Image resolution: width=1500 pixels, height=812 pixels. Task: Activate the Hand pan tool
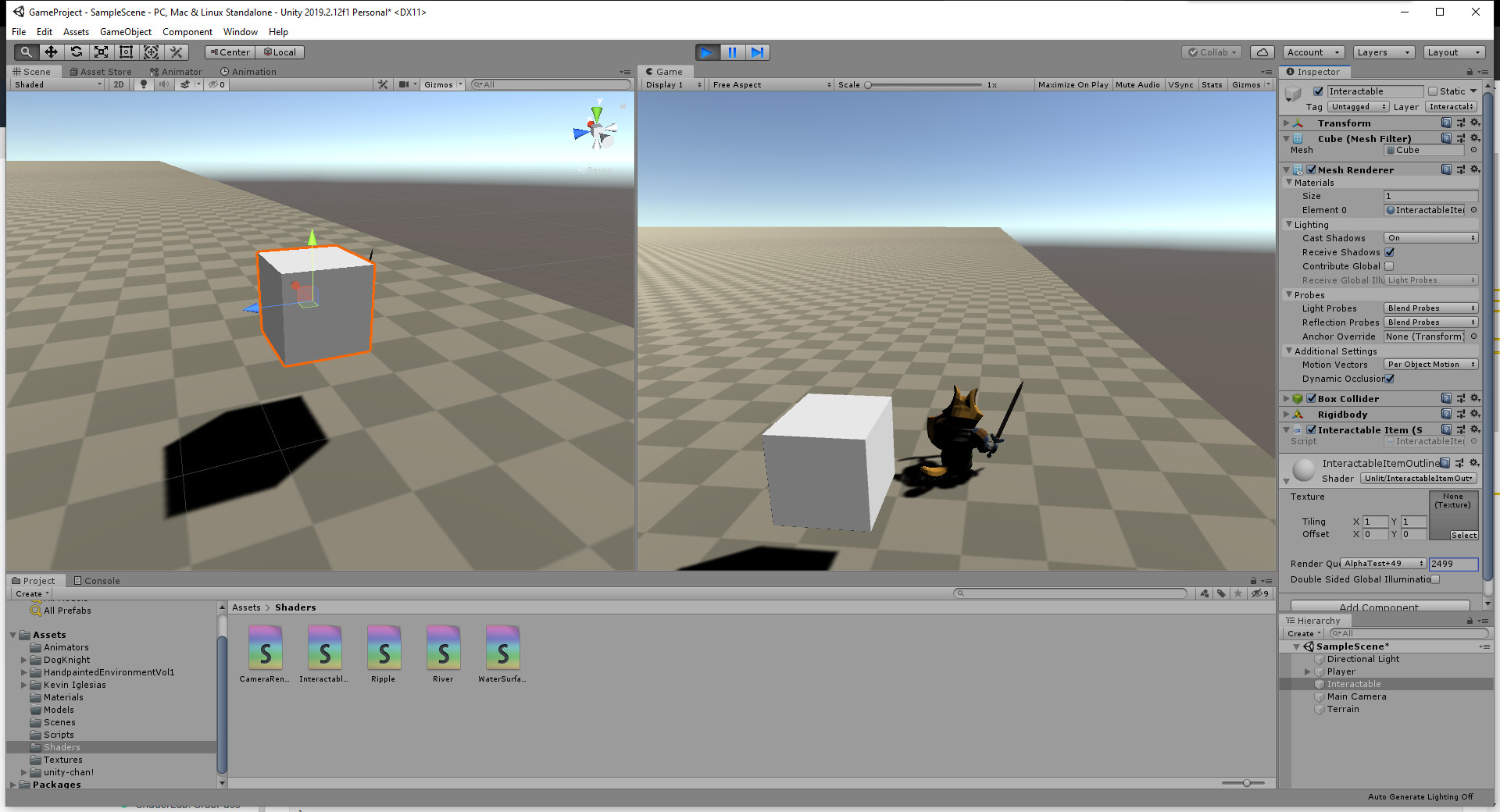pos(25,52)
